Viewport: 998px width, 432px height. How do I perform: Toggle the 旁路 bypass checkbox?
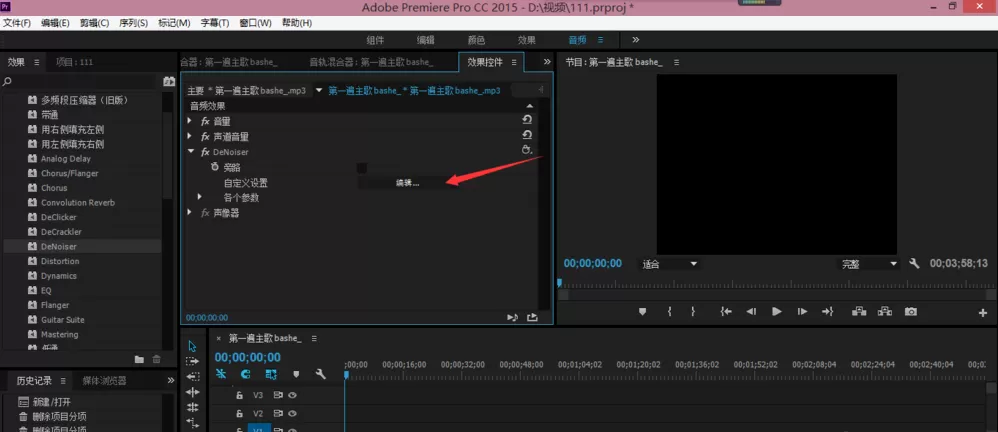362,168
